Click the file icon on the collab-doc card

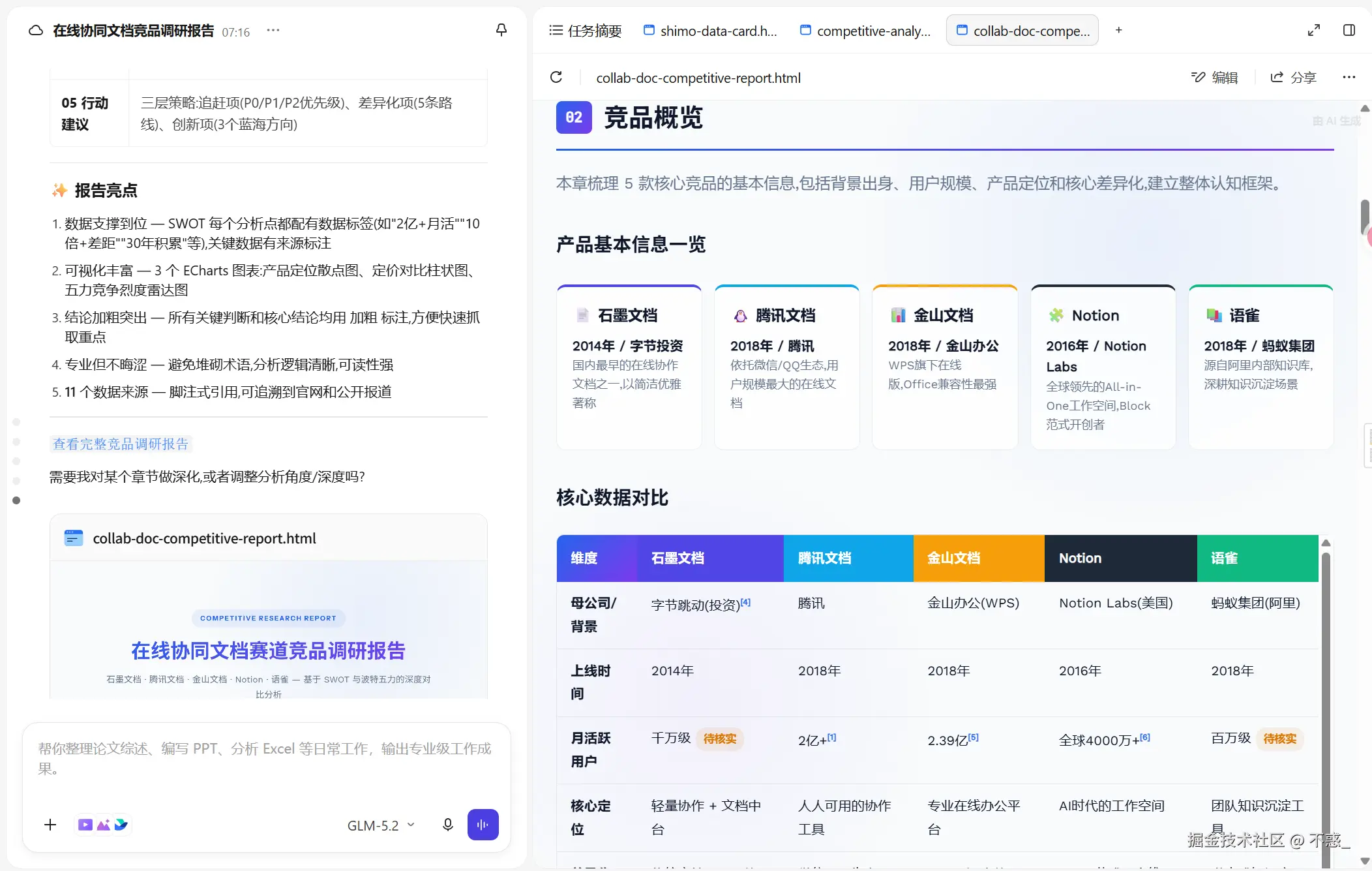74,538
